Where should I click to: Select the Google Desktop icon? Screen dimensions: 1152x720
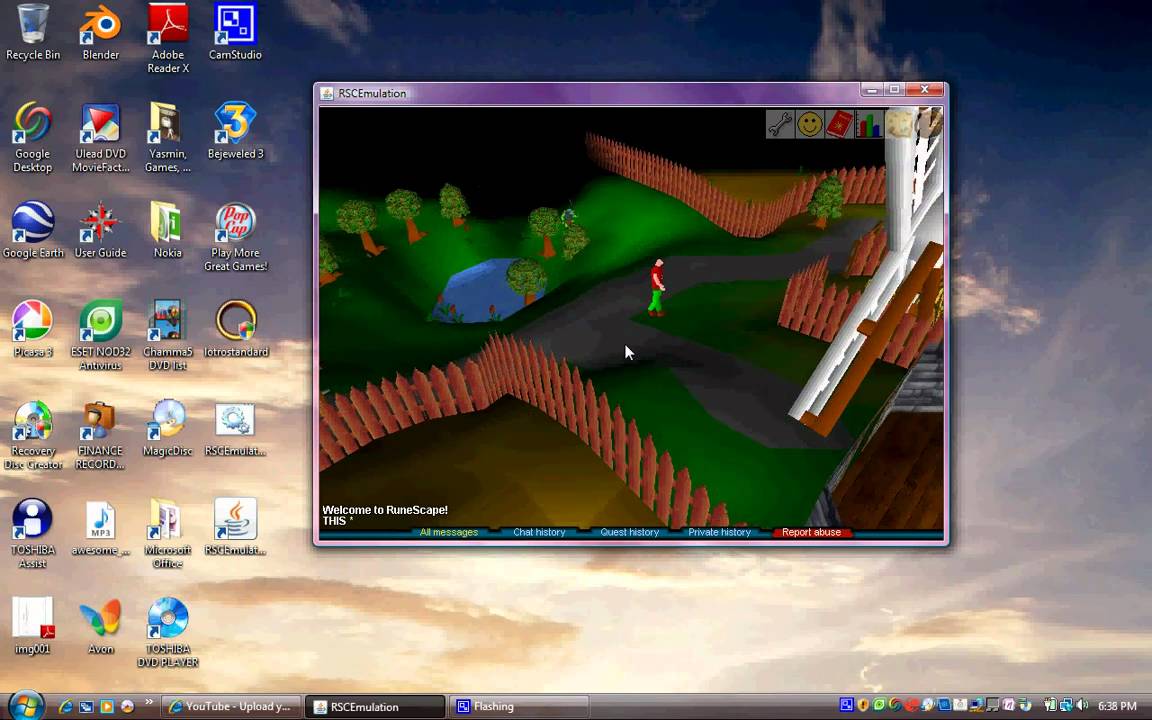(x=33, y=138)
